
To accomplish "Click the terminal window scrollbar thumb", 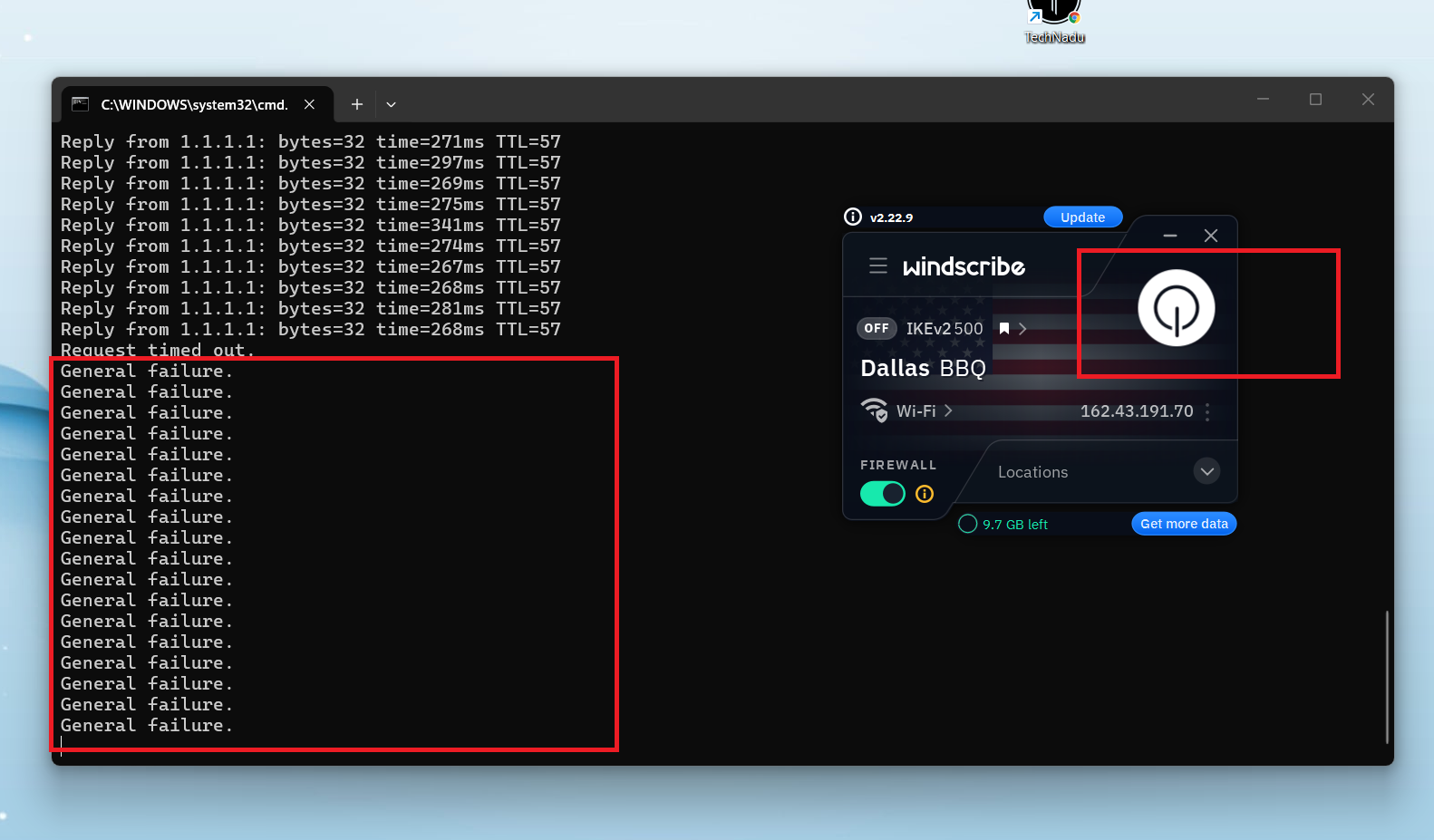I will tap(1387, 677).
